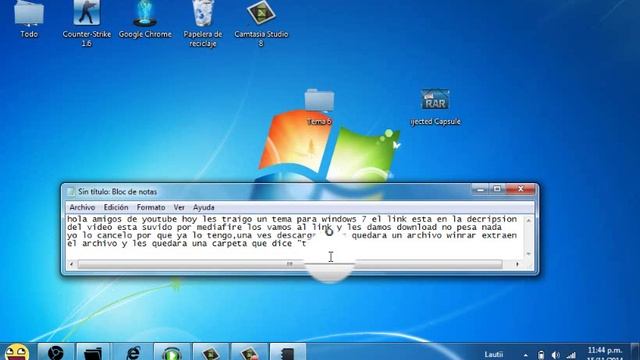Show hidden system tray icons arrow

pos(525,355)
